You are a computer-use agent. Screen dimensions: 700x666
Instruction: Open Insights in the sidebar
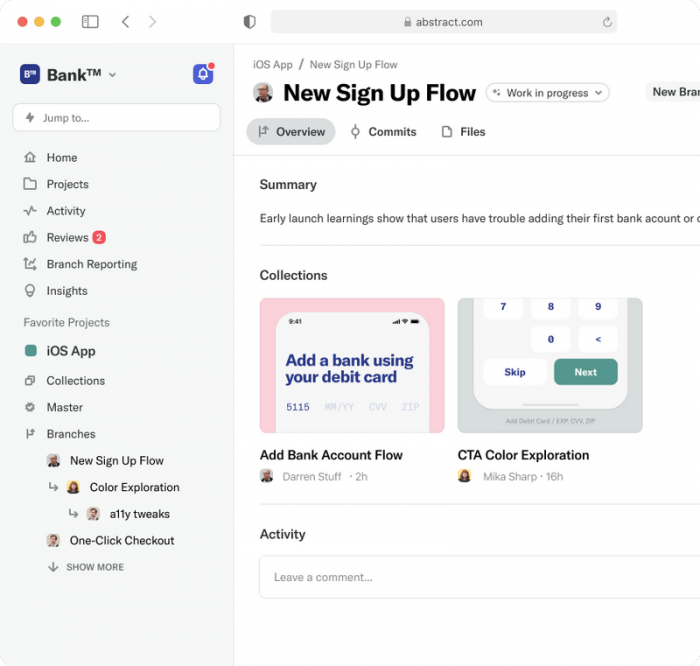[x=67, y=291]
